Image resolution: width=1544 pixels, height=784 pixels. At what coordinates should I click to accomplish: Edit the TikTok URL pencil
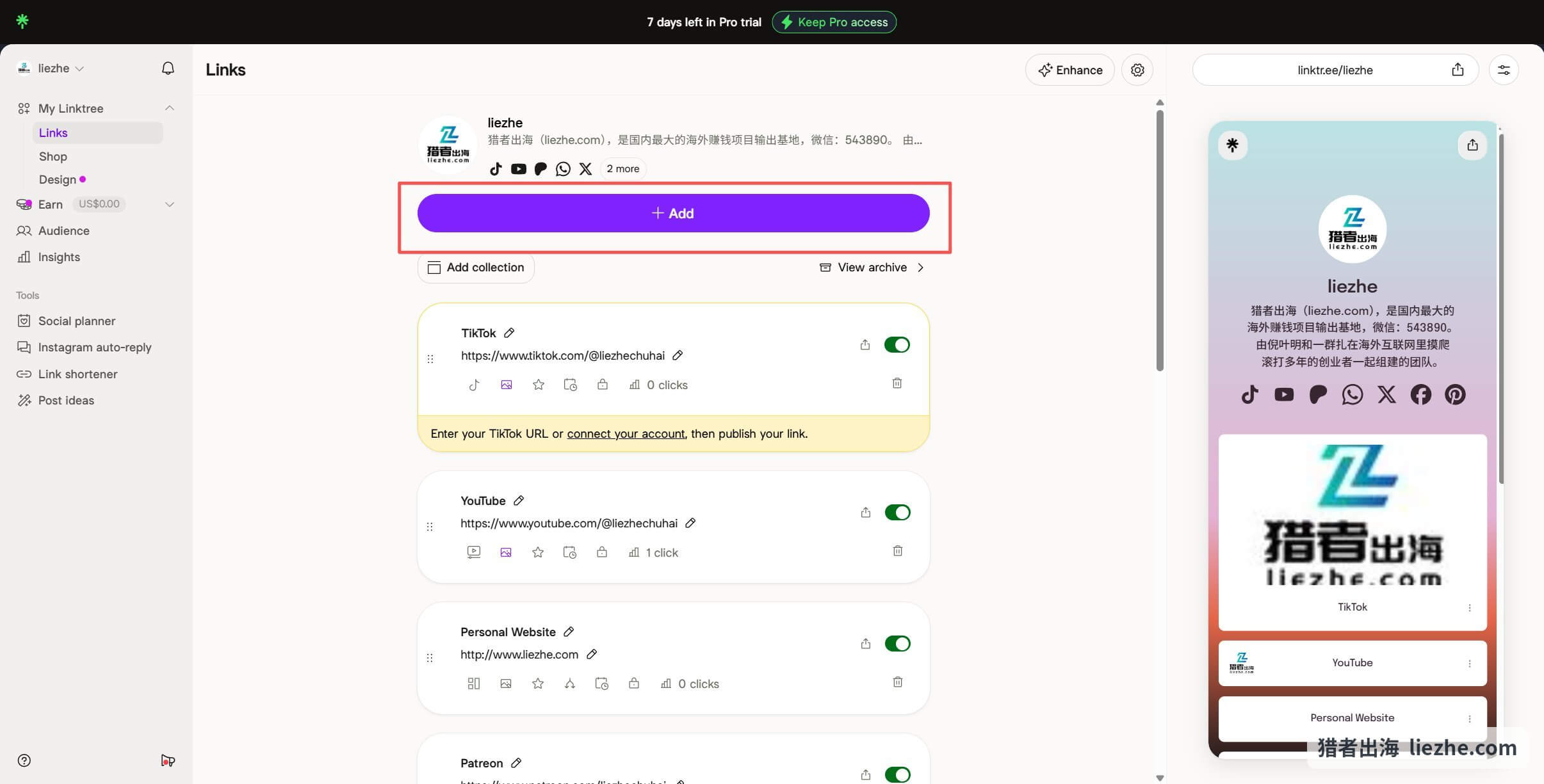point(678,355)
